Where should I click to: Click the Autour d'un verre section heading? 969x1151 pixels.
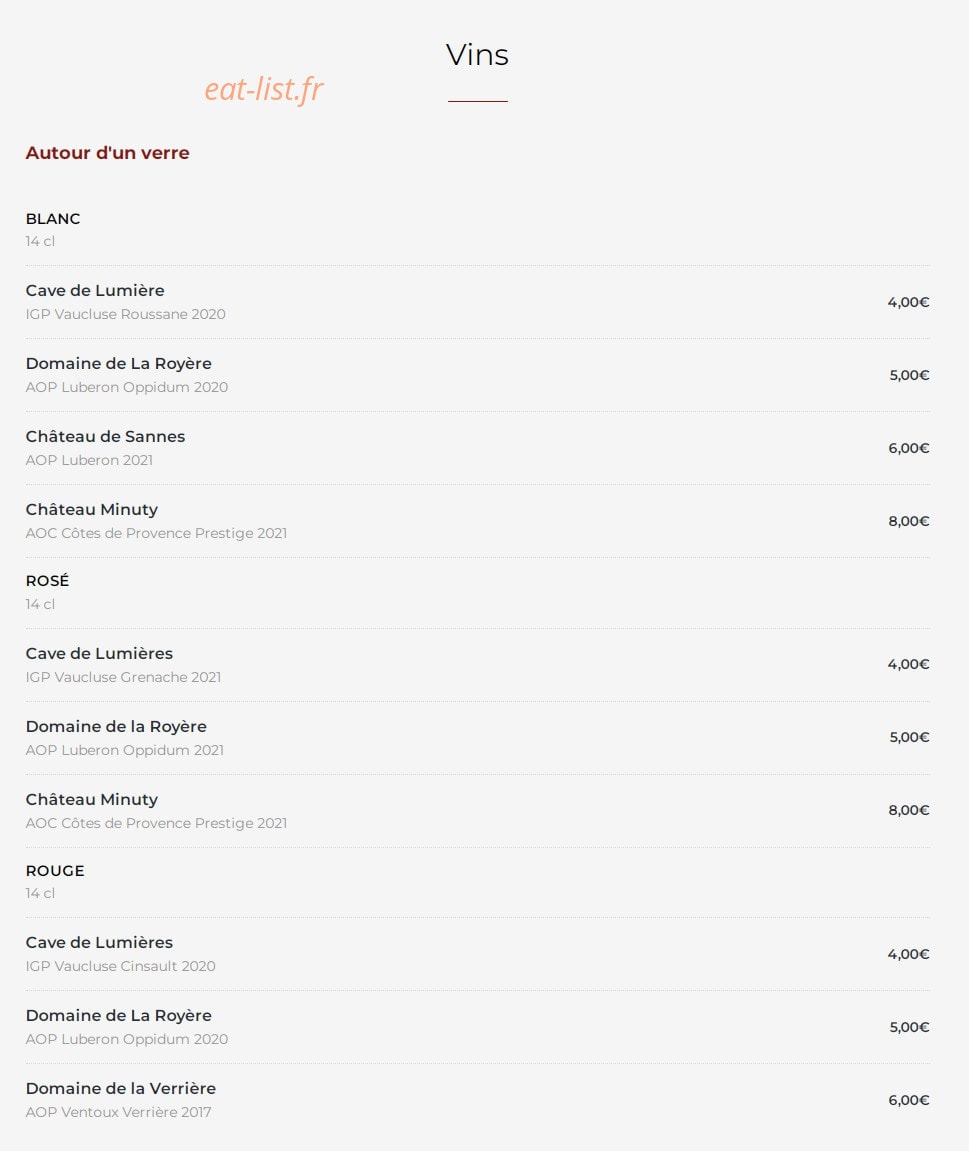point(107,153)
